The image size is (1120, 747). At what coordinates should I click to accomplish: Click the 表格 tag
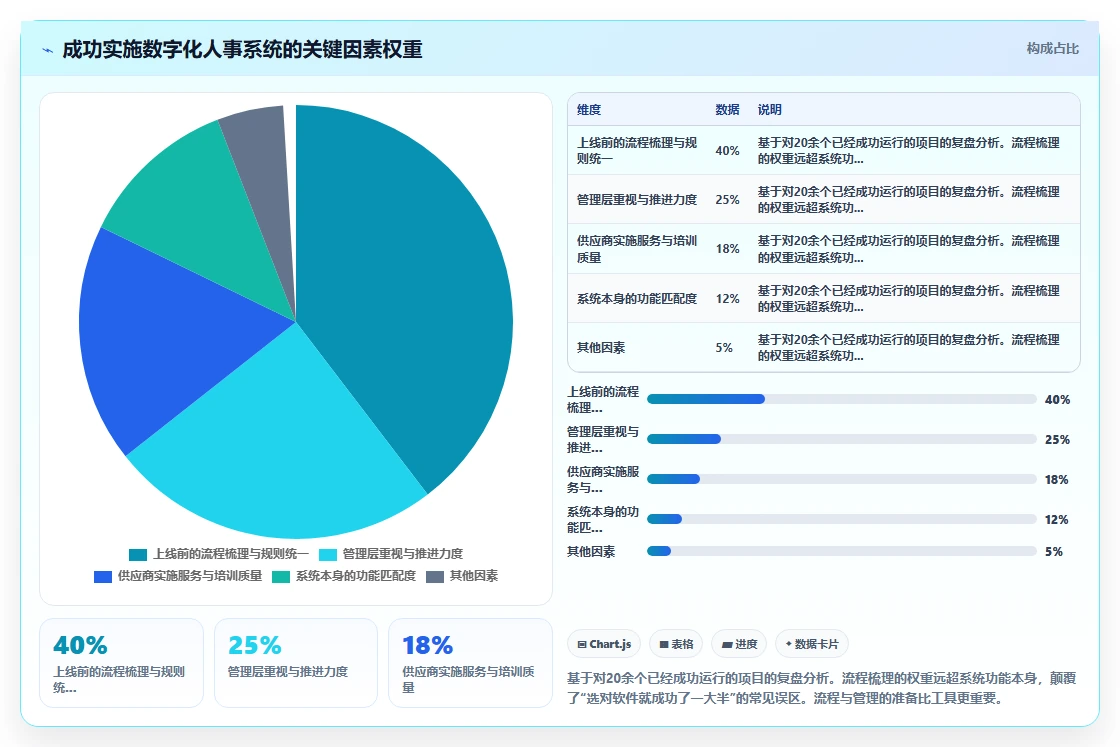click(x=676, y=644)
